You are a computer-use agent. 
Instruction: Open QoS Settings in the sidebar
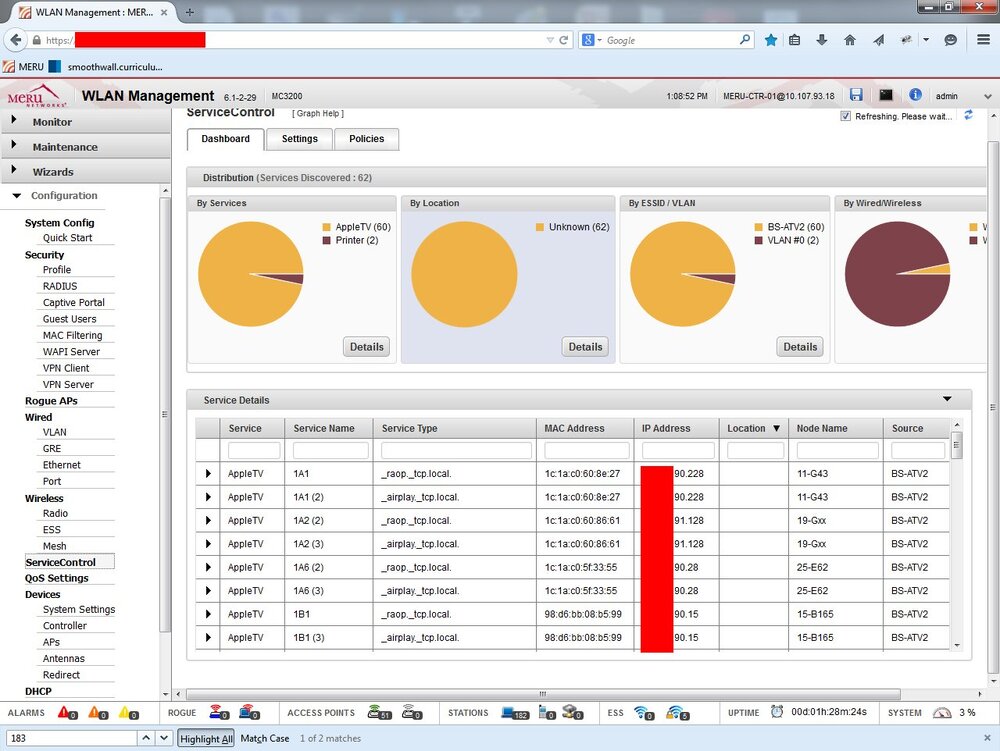[57, 578]
